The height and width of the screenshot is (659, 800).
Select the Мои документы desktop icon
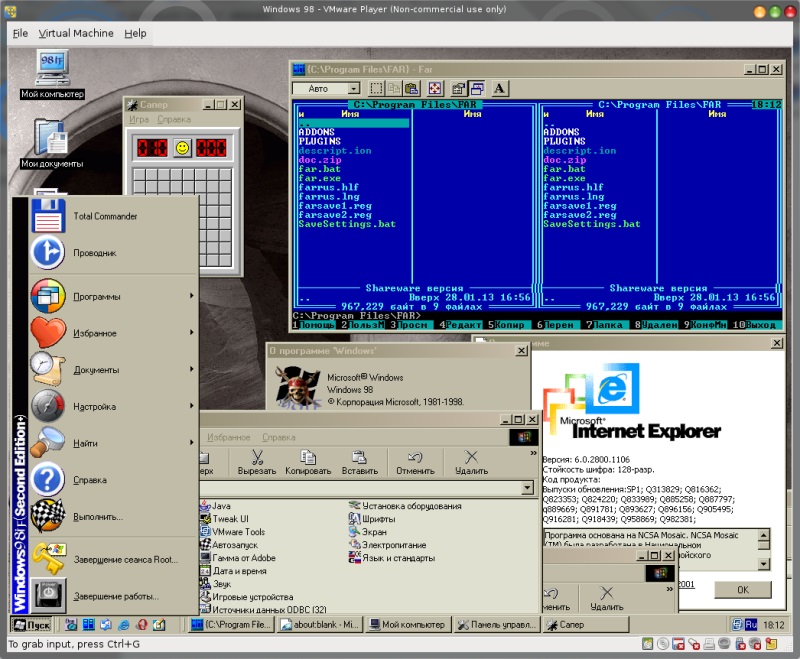(x=52, y=144)
